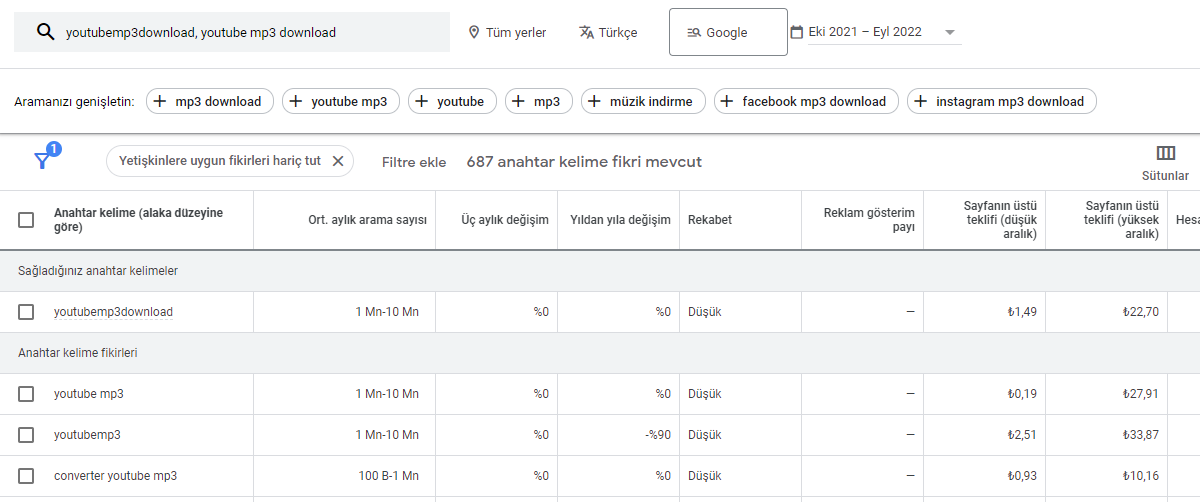Click the language translate icon
Image resolution: width=1200 pixels, height=502 pixels.
tap(587, 32)
